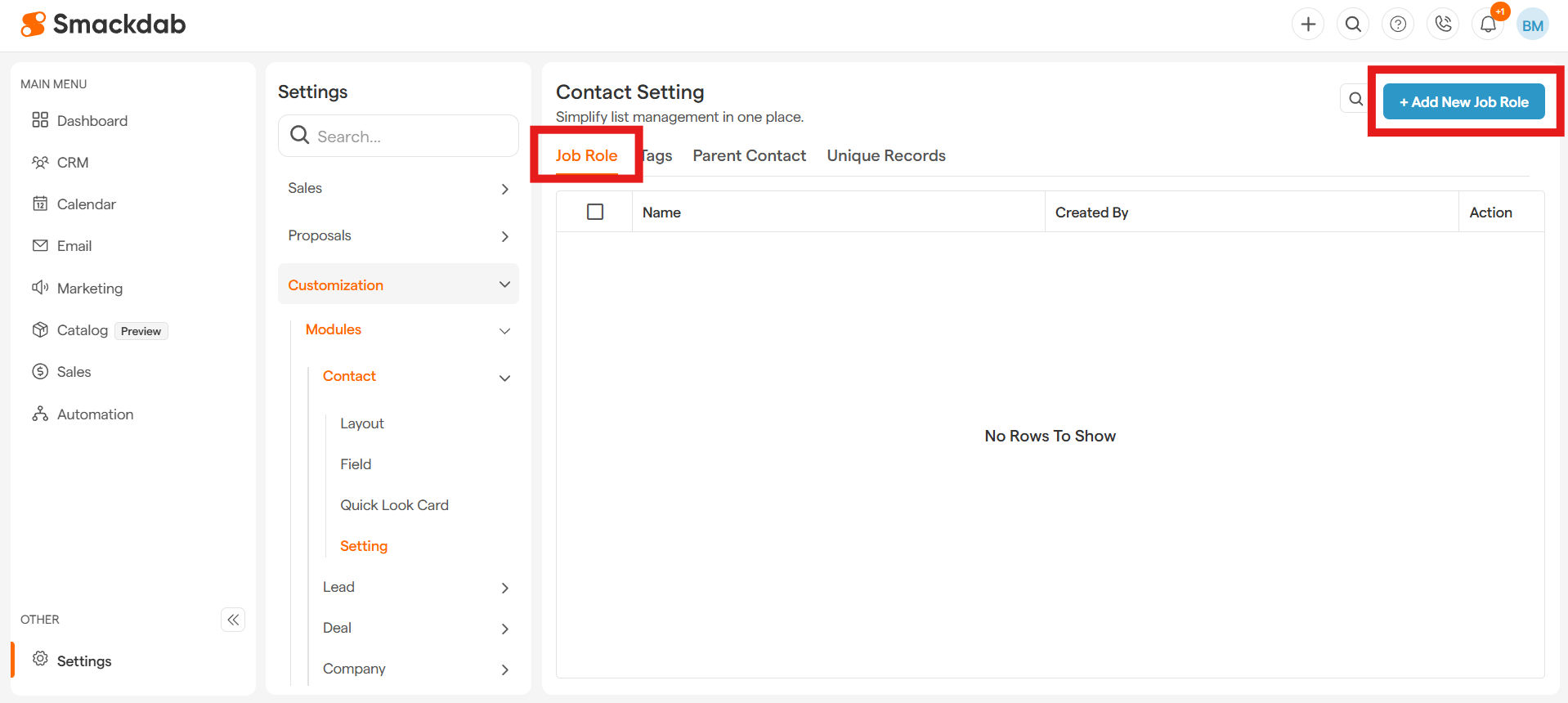Expand the Proposals settings section
The image size is (1568, 703).
(398, 236)
